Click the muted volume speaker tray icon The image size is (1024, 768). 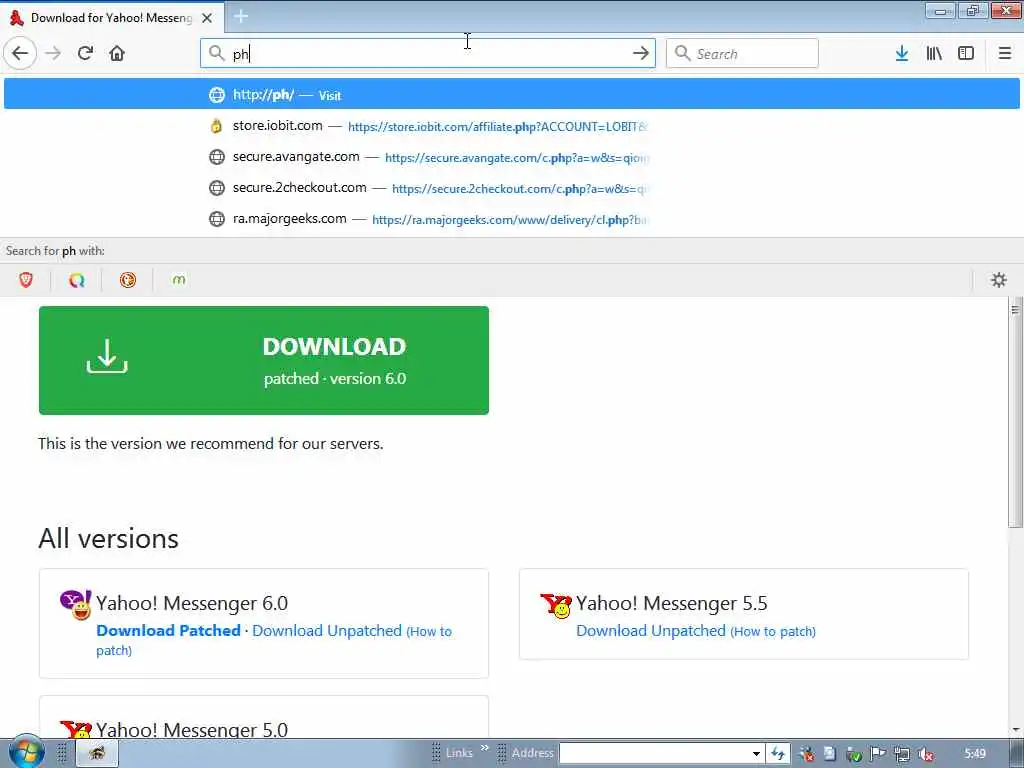[925, 754]
